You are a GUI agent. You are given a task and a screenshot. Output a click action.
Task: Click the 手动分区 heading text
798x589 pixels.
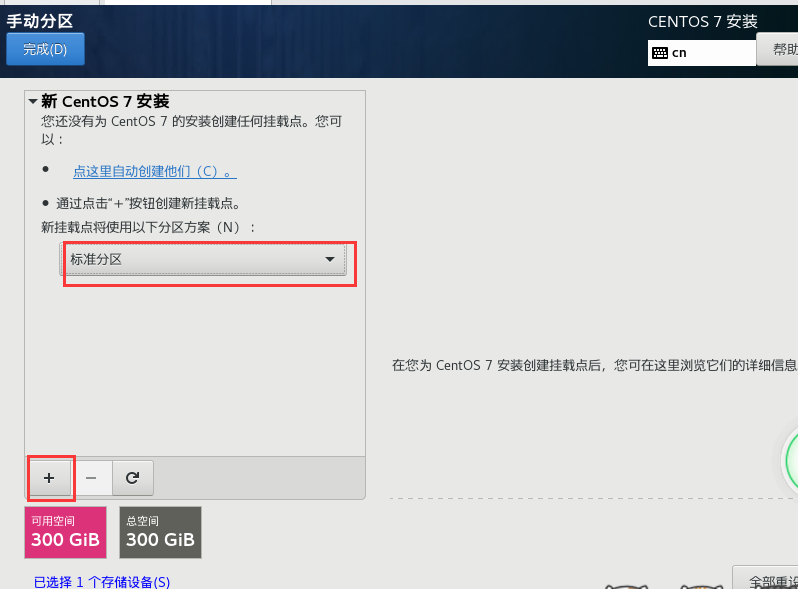(x=40, y=21)
